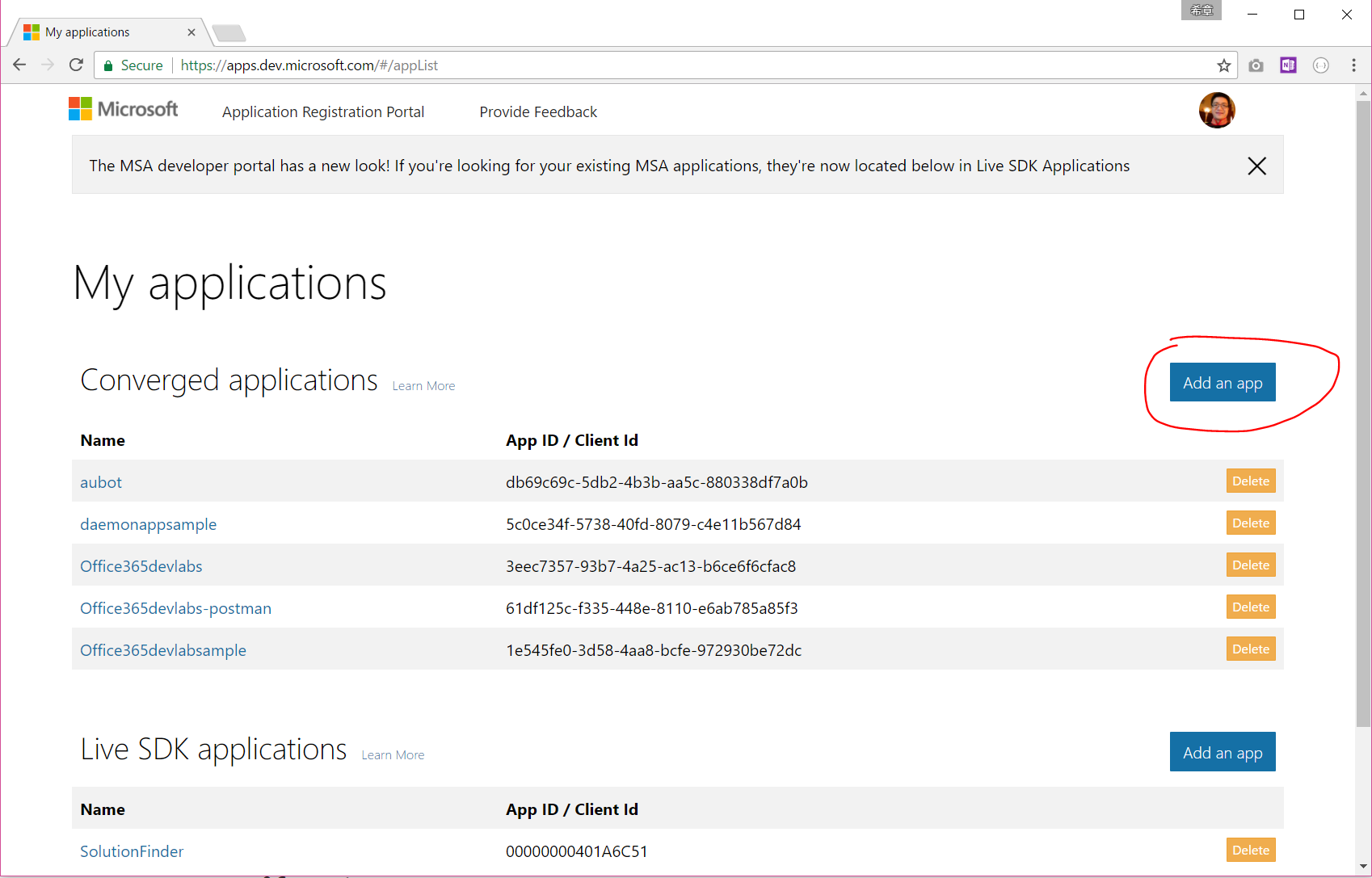Select client ID 1e545fe0-3d58-4aa8-bcfe-972930be72dc
This screenshot has width=1372, height=878.
[654, 650]
